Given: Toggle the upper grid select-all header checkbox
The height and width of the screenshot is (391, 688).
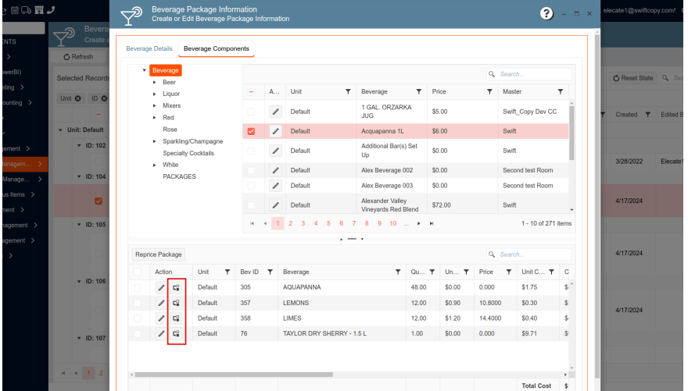Looking at the screenshot, I should 251,92.
